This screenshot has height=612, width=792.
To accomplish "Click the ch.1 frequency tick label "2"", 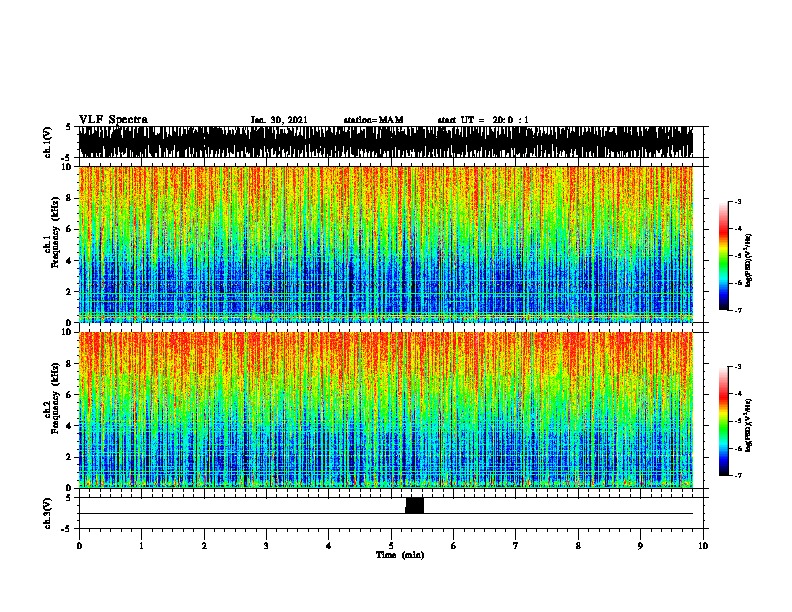I will [69, 292].
